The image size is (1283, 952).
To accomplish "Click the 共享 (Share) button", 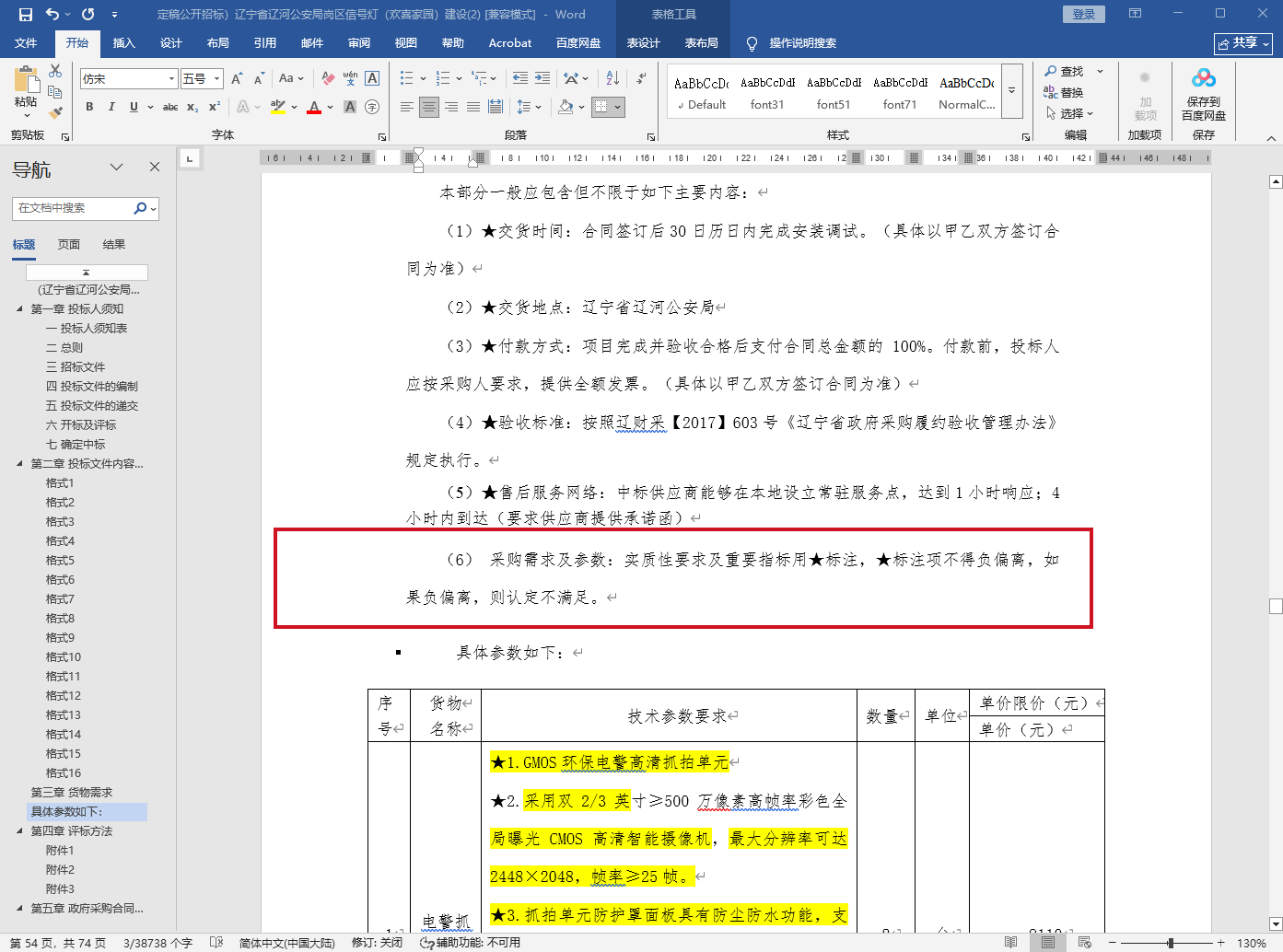I will 1243,43.
